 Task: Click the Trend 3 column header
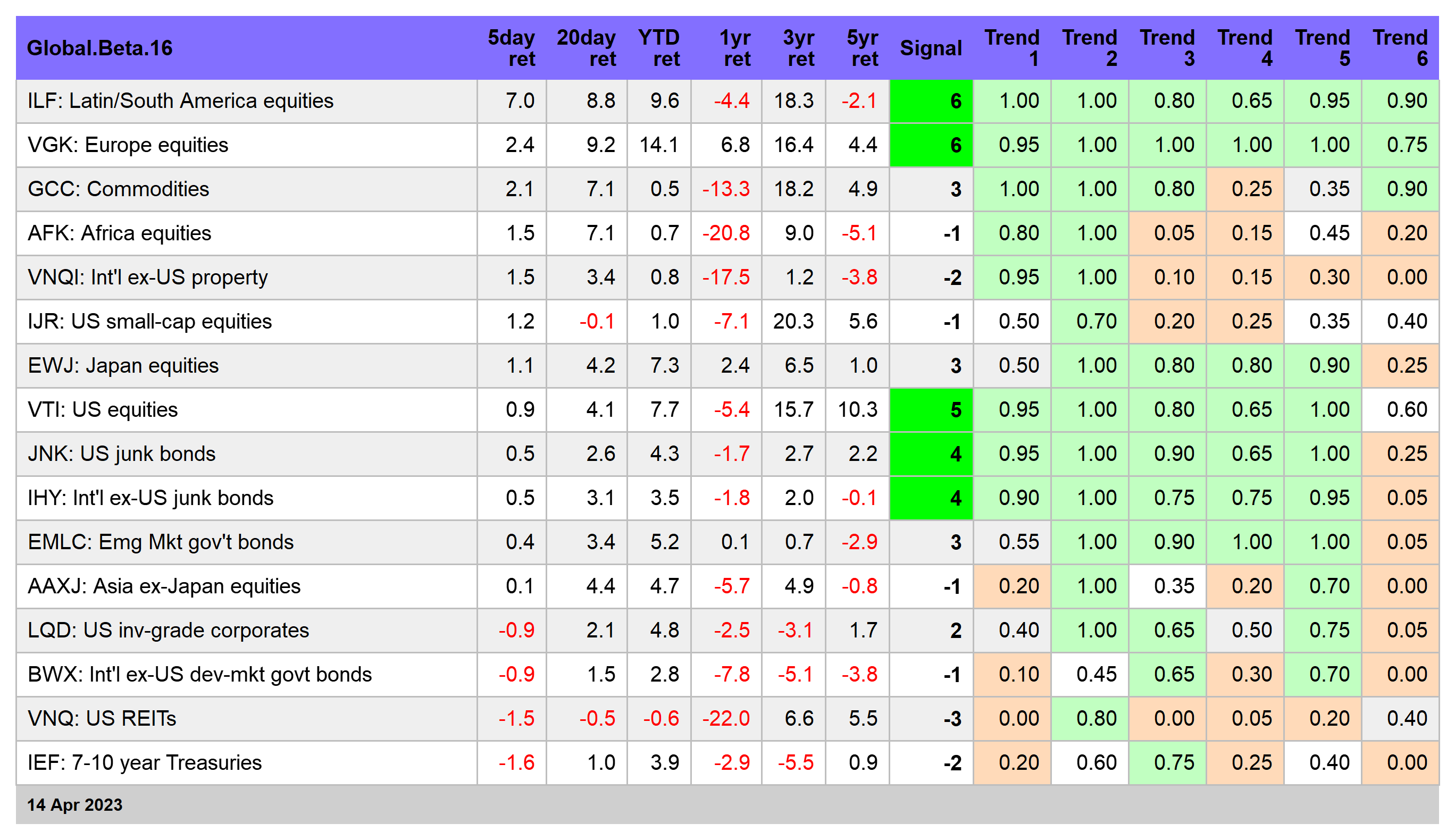[x=1167, y=48]
